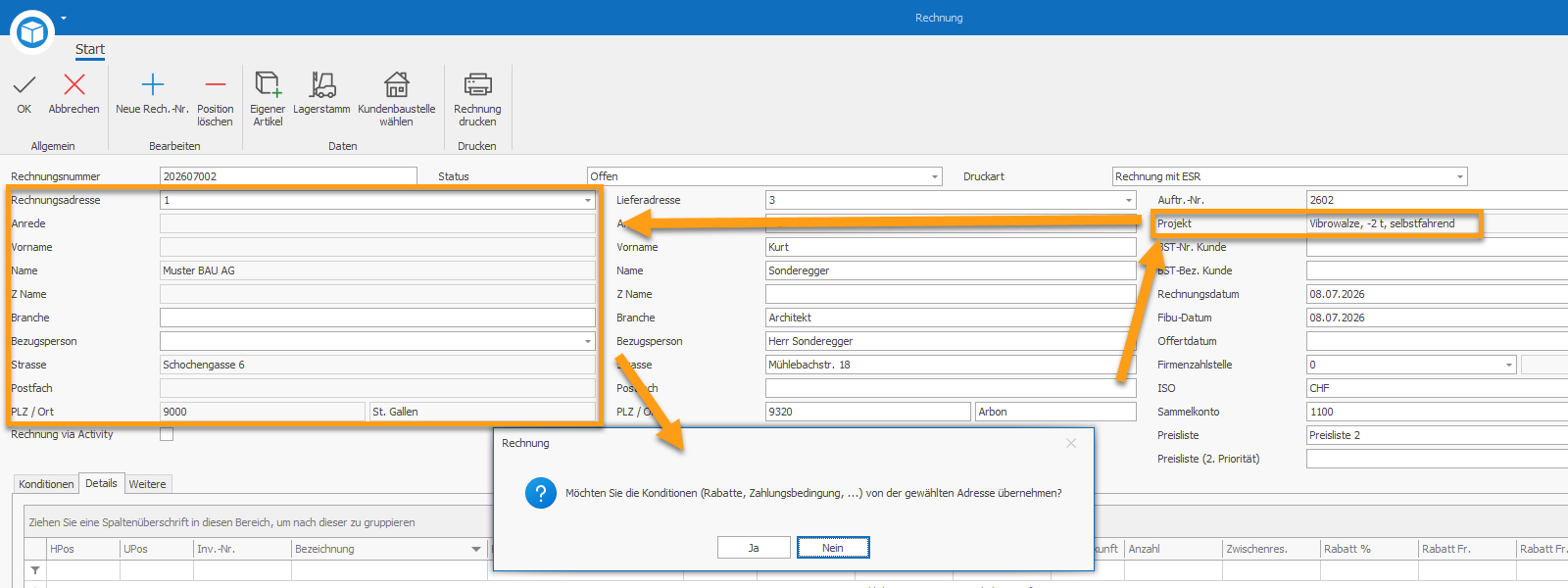Open Bezeichnung column filter arrow

click(476, 549)
